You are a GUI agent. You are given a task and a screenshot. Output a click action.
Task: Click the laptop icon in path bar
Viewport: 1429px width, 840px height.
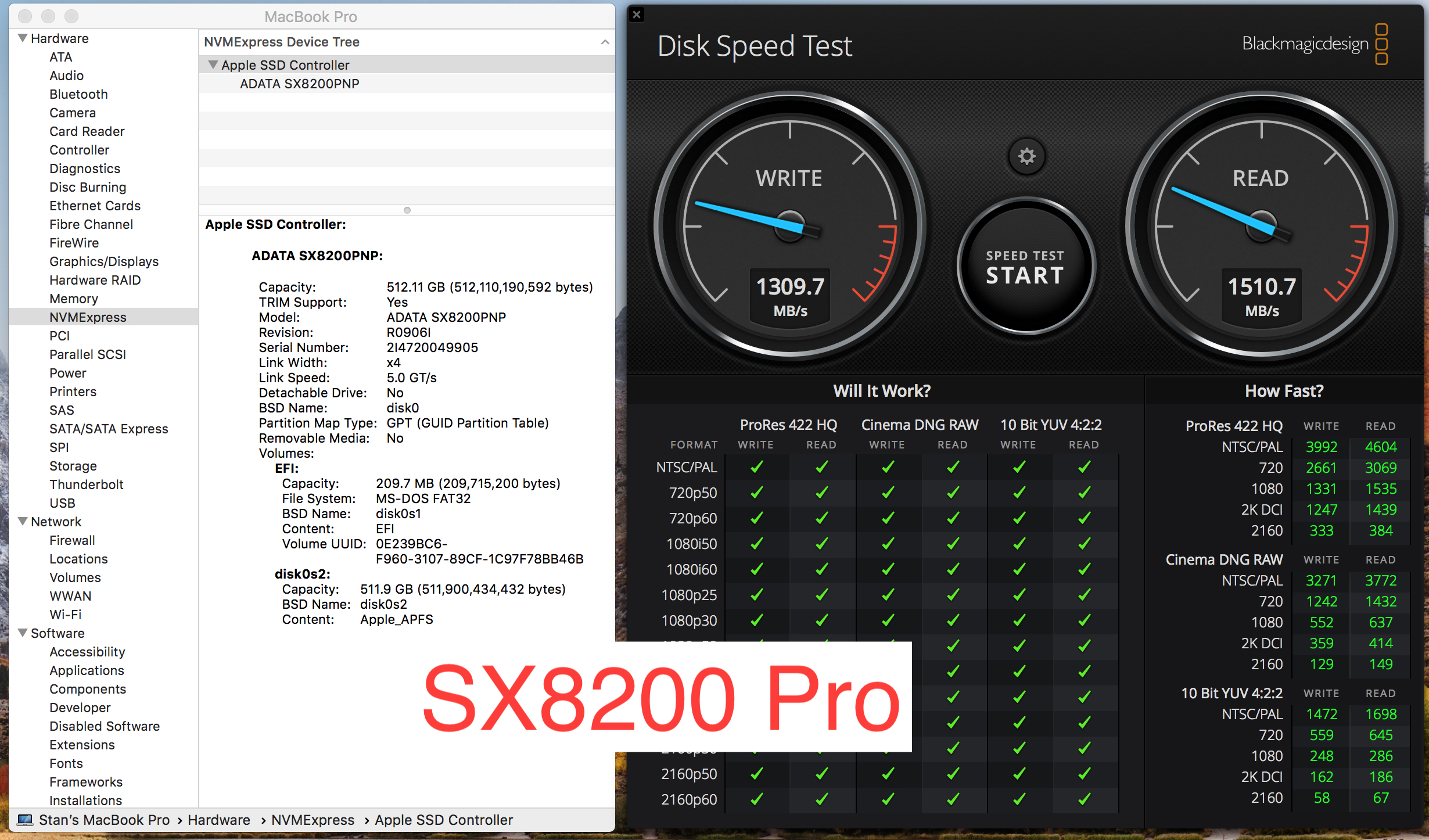(25, 820)
